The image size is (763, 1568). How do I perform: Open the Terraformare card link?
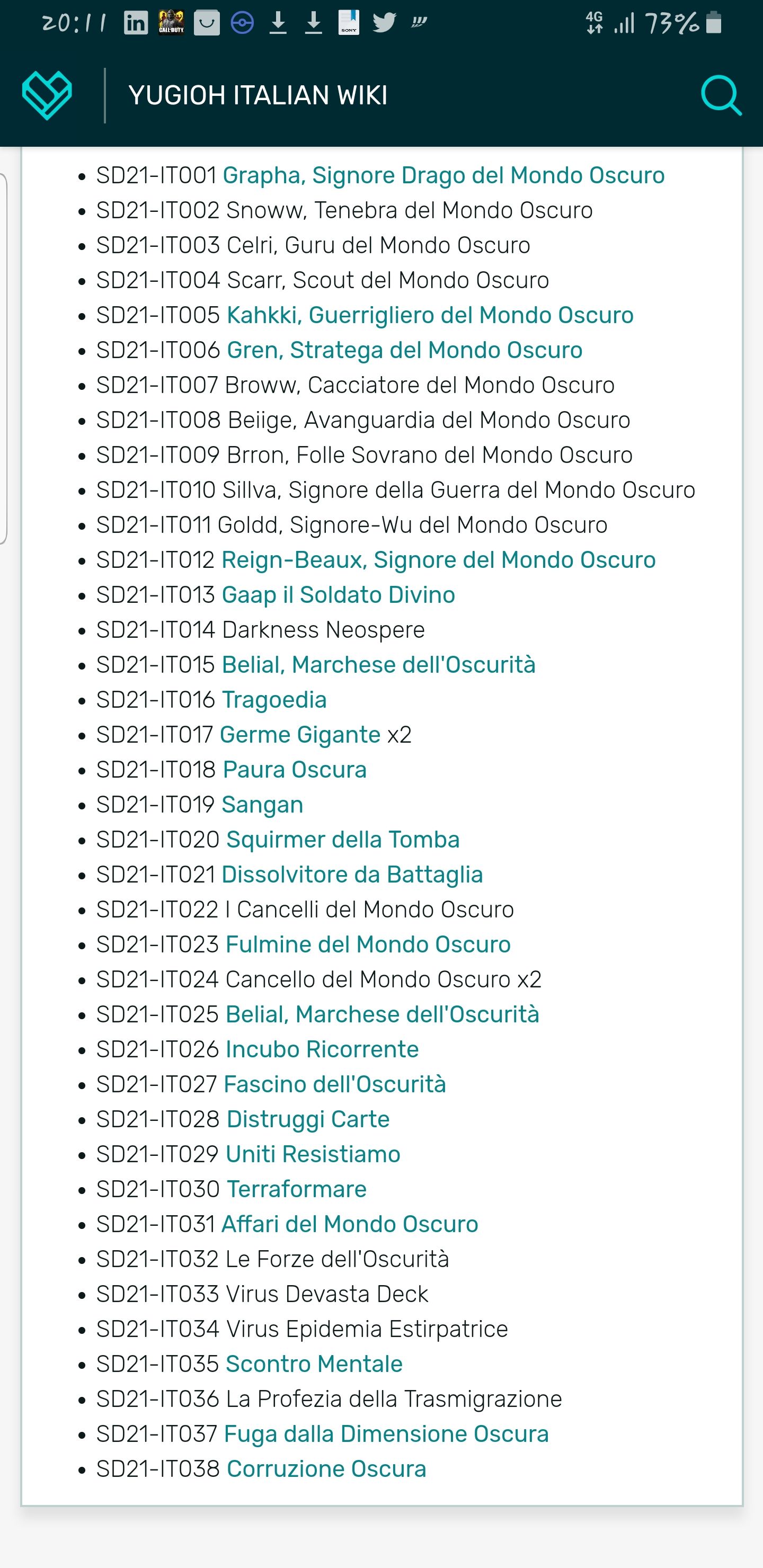[297, 1189]
